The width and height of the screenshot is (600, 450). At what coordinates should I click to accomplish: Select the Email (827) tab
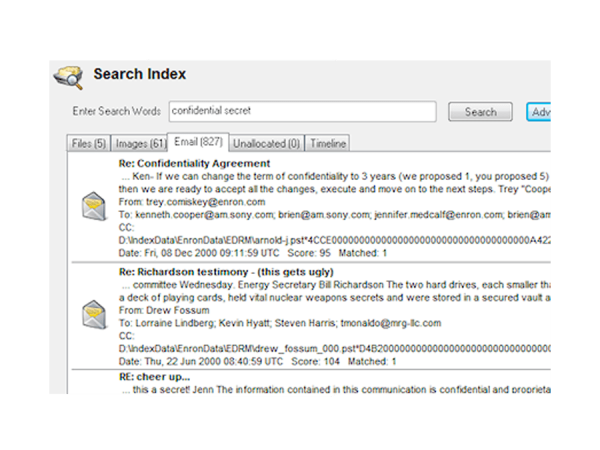(x=198, y=143)
